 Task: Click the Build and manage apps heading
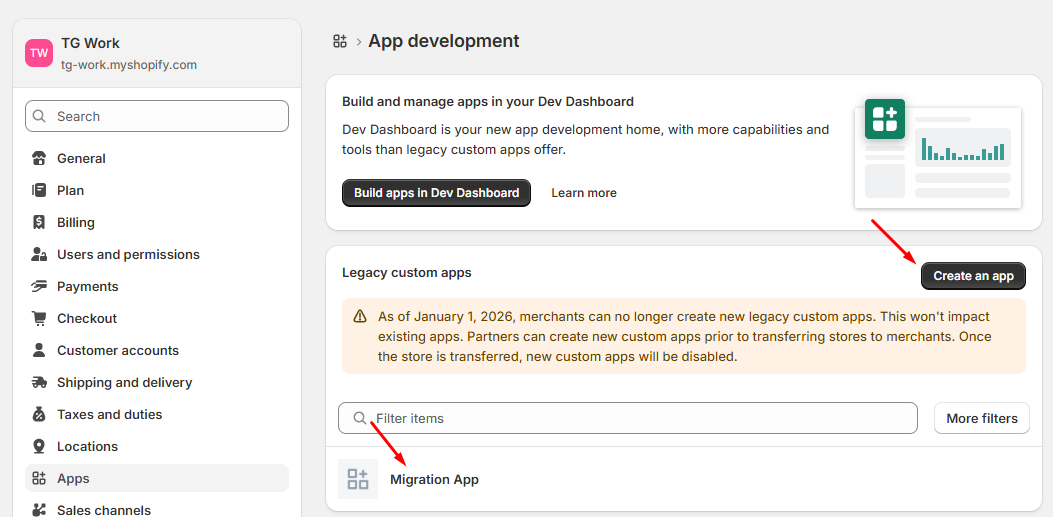pos(488,102)
